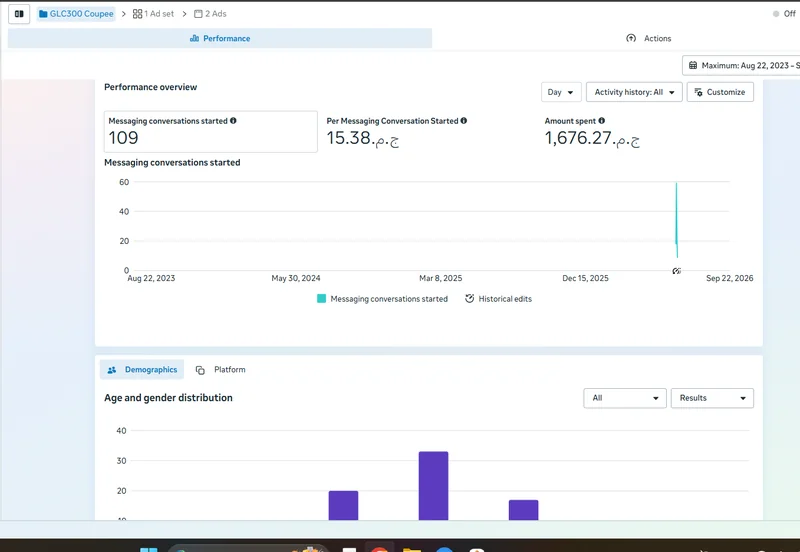The width and height of the screenshot is (800, 552).
Task: Toggle the Historical edits legend icon
Action: pos(469,298)
